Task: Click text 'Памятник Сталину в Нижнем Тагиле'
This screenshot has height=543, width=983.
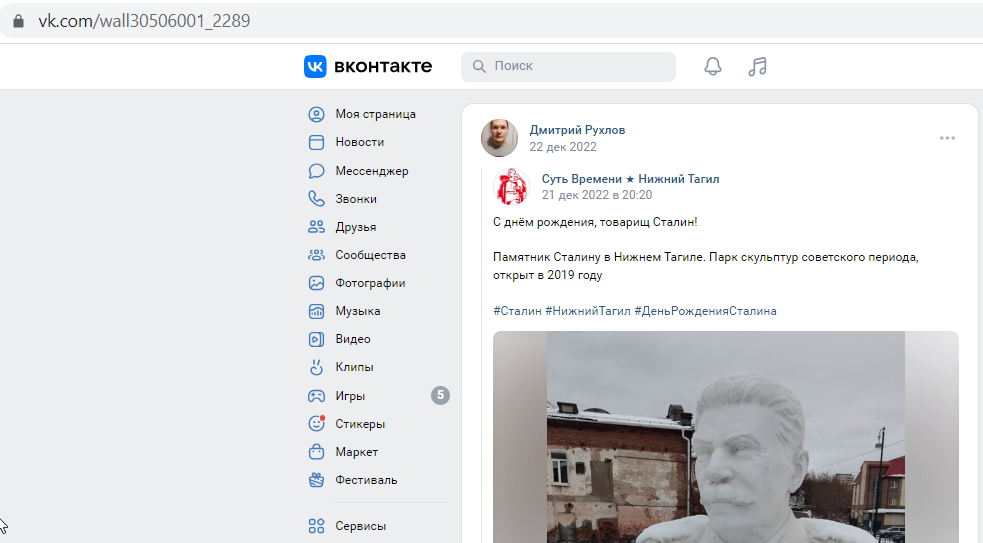Action: click(598, 257)
